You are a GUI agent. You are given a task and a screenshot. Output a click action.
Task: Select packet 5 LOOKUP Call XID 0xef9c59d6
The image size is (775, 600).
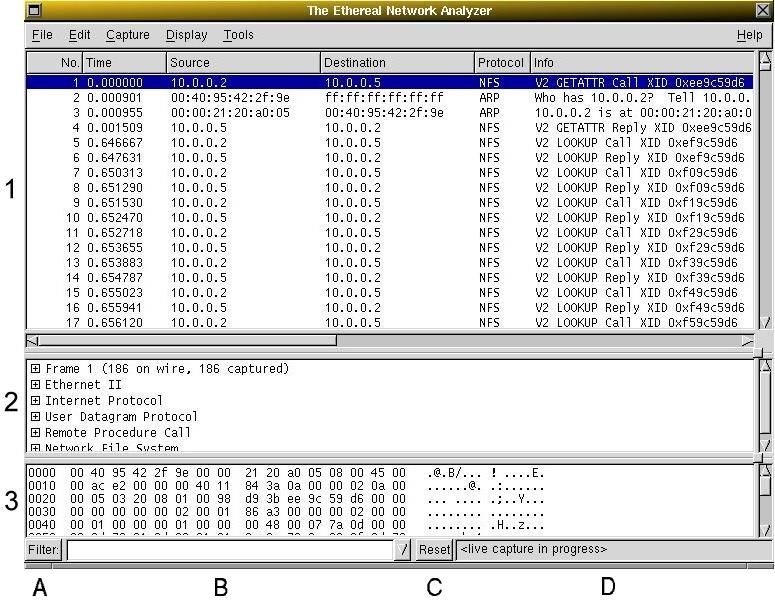(389, 142)
